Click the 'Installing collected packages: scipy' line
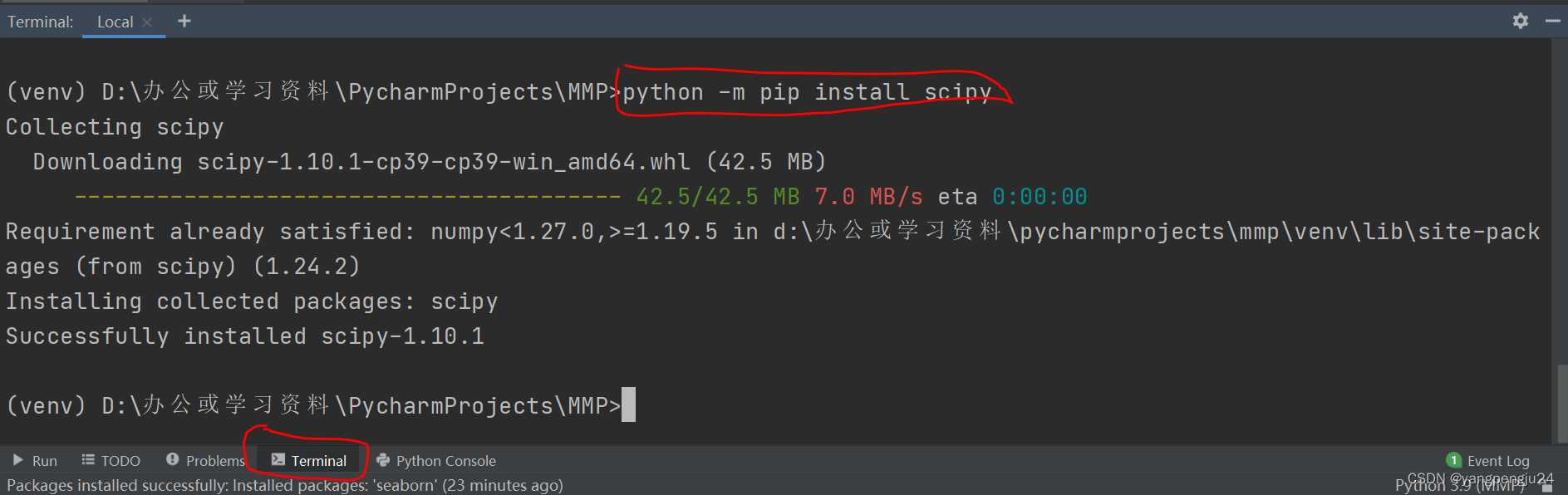Image resolution: width=1568 pixels, height=495 pixels. point(252,301)
